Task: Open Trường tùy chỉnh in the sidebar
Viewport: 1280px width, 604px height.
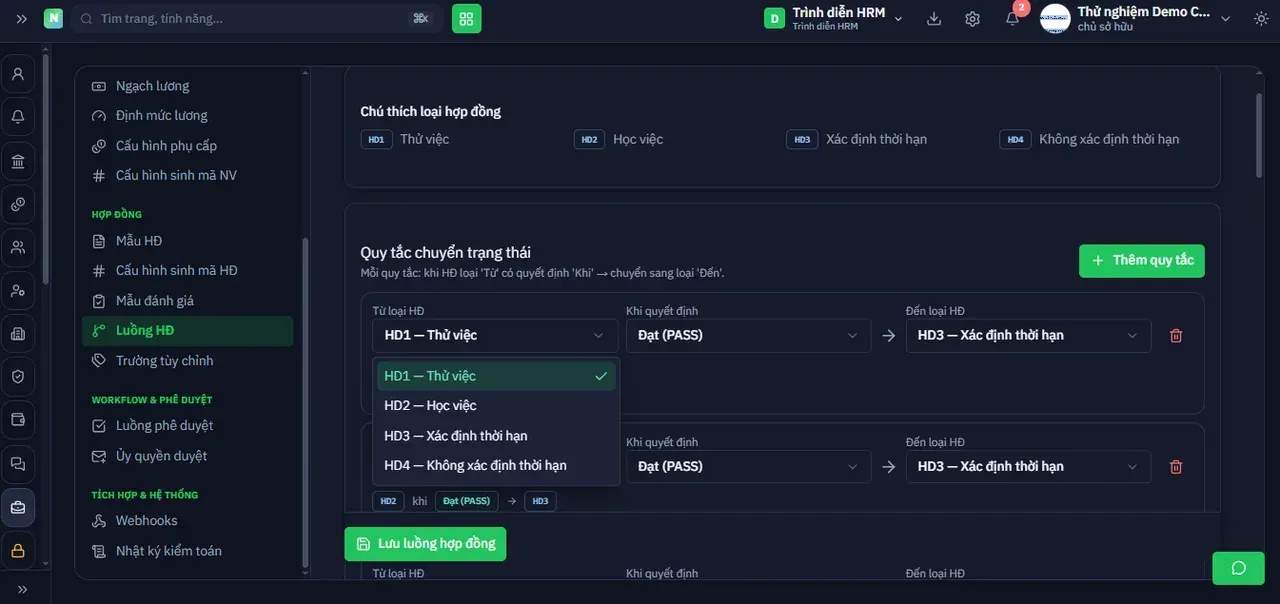Action: point(187,361)
